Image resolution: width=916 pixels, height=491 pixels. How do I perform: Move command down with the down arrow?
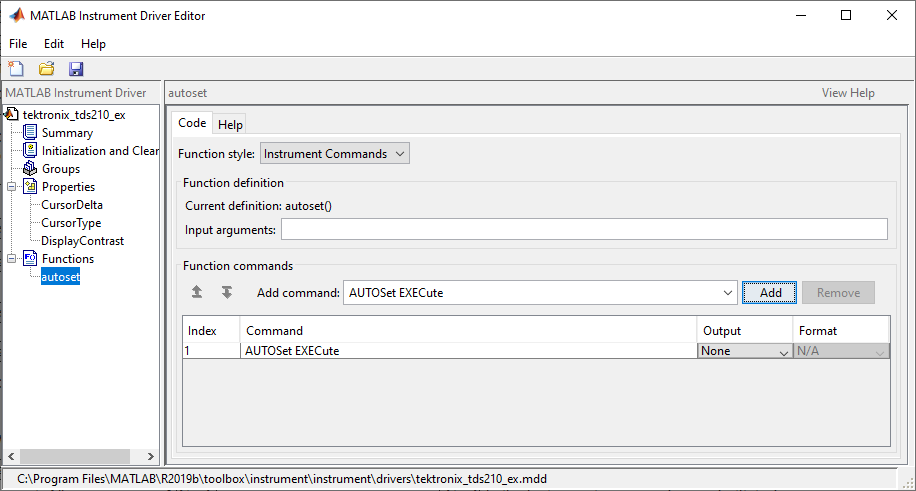[227, 292]
